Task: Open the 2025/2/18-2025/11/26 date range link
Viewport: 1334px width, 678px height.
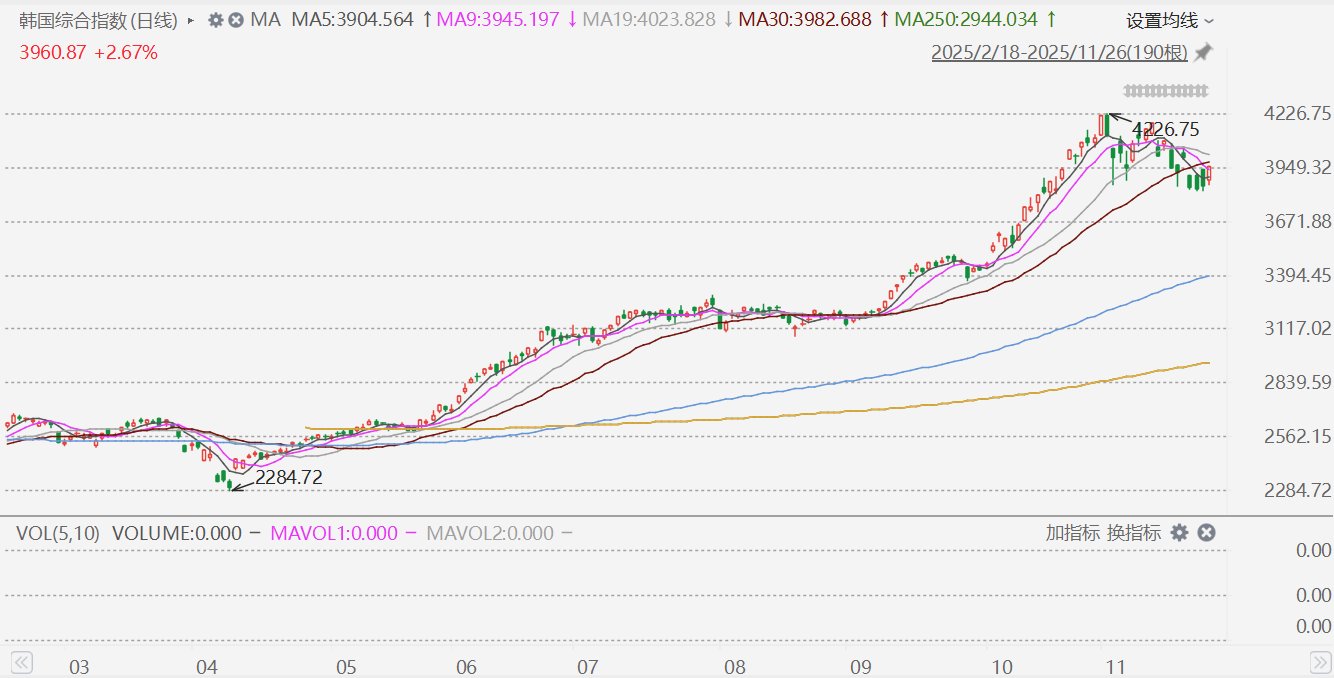Action: pyautogui.click(x=1059, y=53)
